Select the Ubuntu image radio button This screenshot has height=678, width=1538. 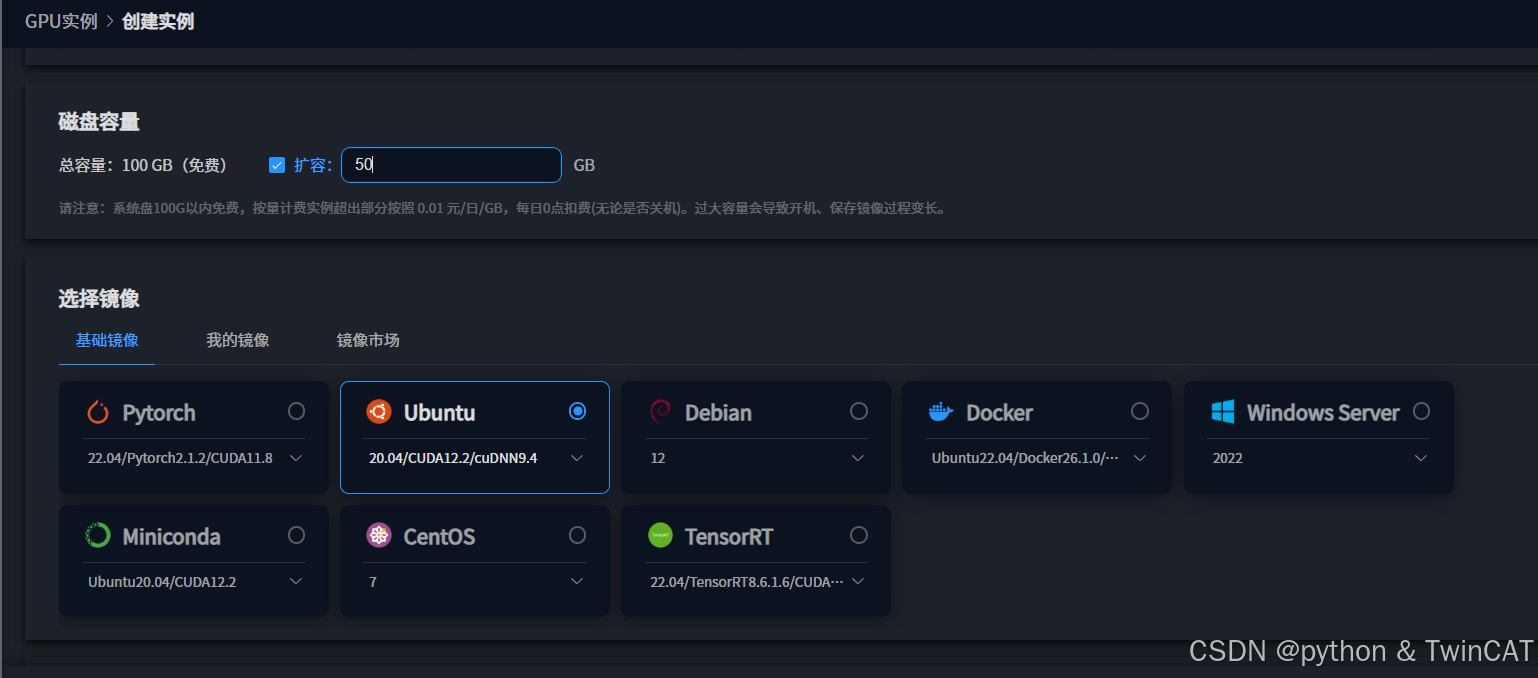click(x=577, y=411)
